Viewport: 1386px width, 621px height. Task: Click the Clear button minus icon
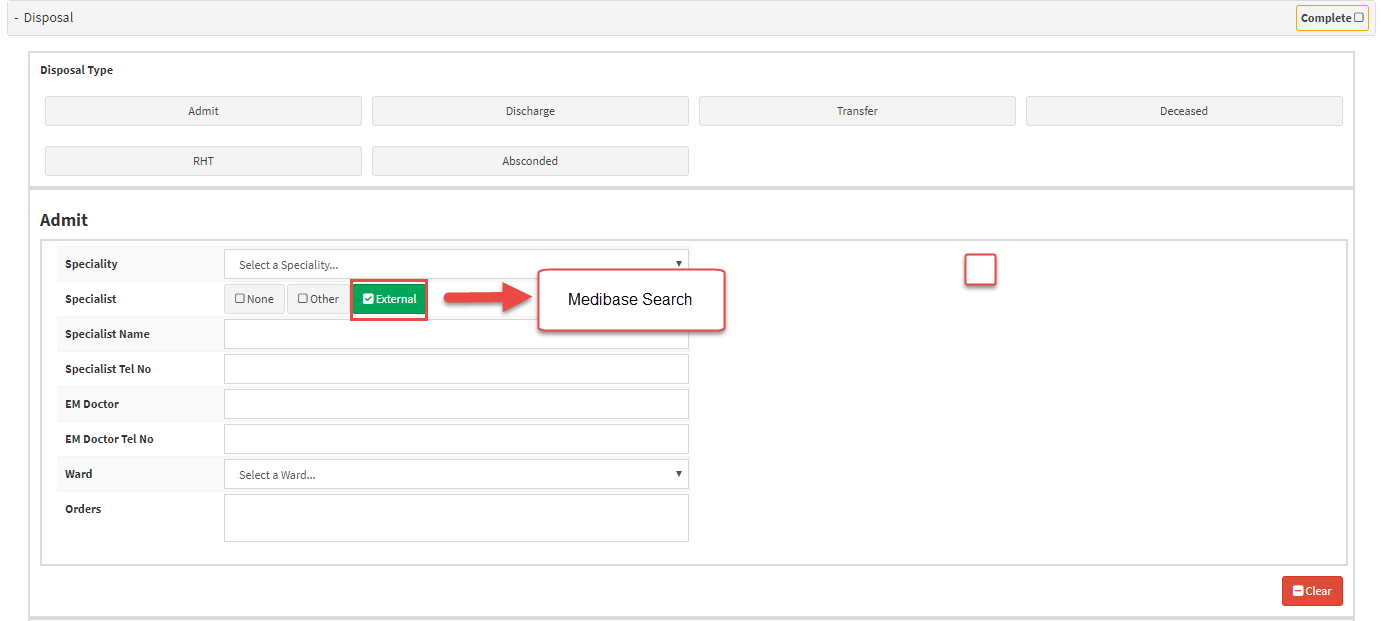1298,591
